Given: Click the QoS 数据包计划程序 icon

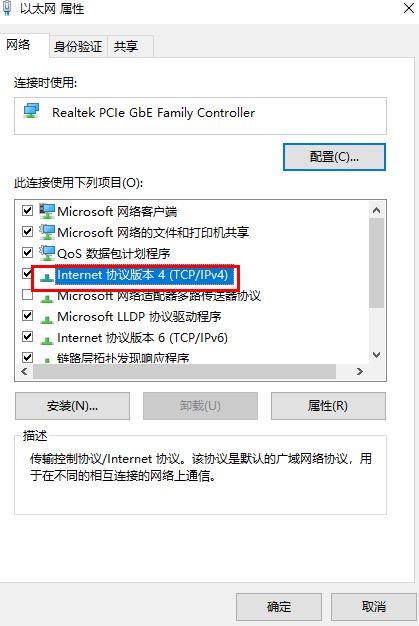Looking at the screenshot, I should tap(47, 253).
